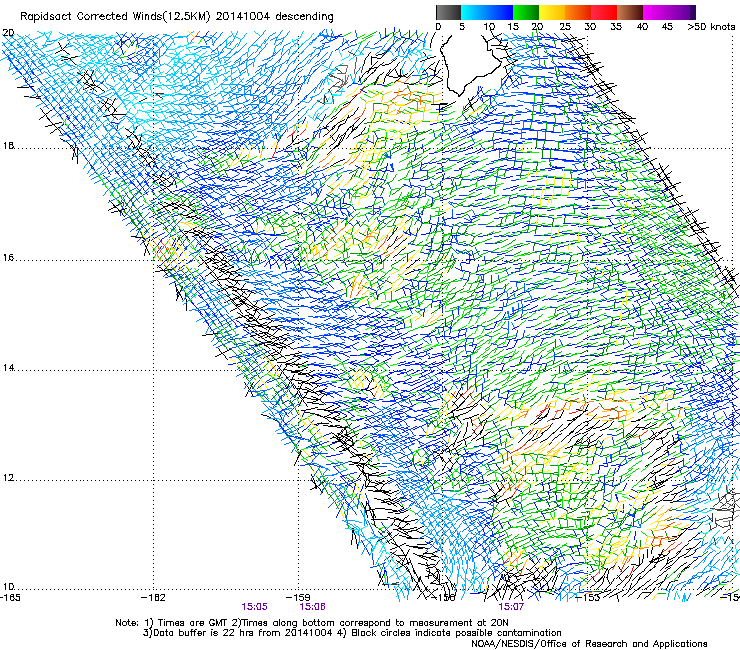
Task: Click the orange 25-30 knots legend segment
Action: click(578, 12)
